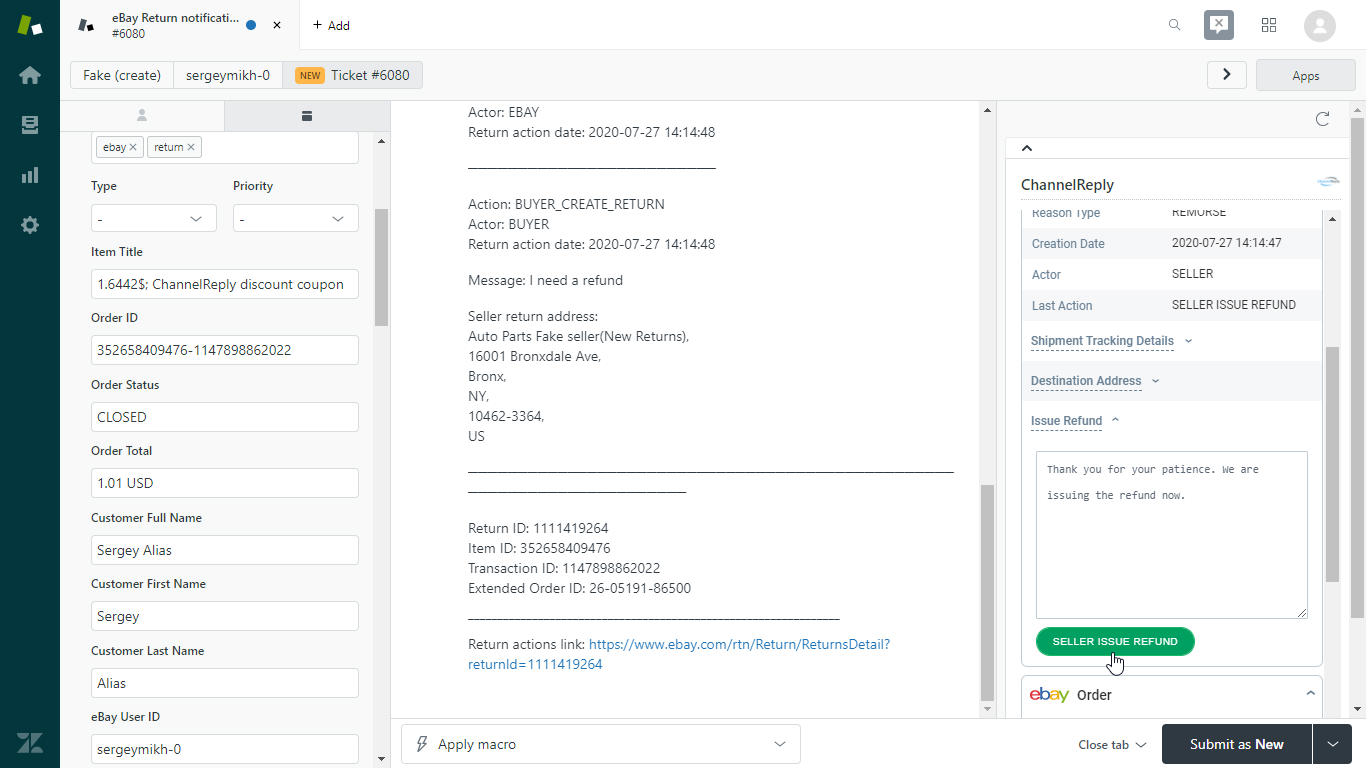This screenshot has height=768, width=1366.
Task: Click the conversation pane scrollbar
Action: pyautogui.click(x=987, y=592)
